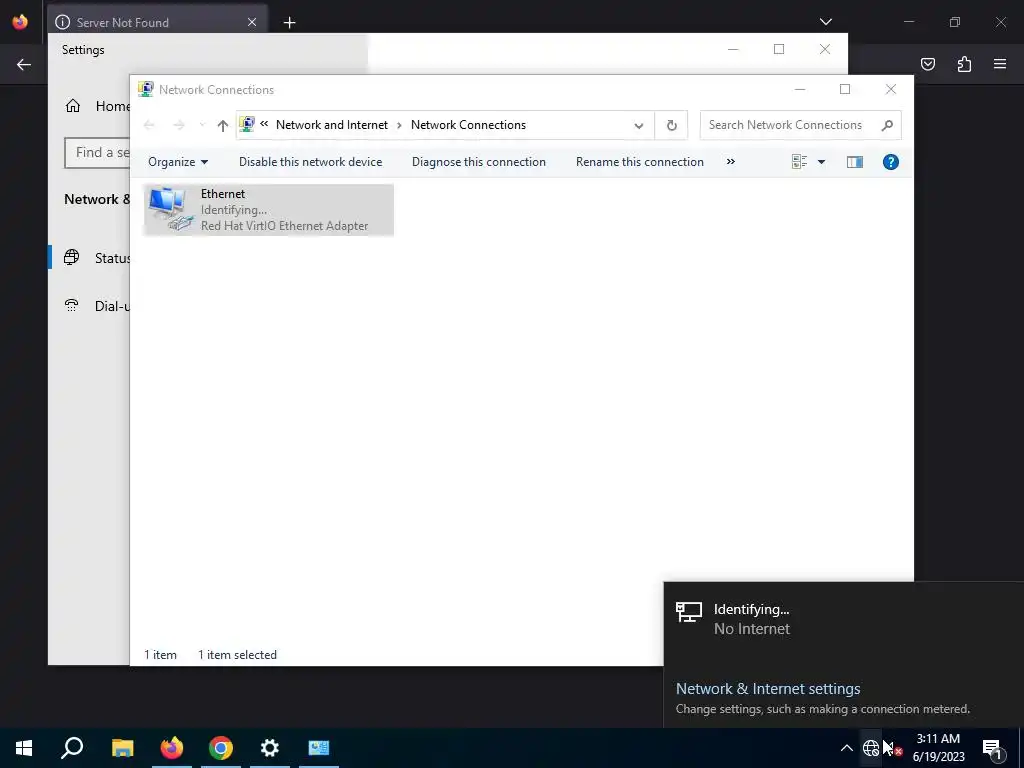
Task: Click Find a setting box in Settings
Action: [x=97, y=152]
